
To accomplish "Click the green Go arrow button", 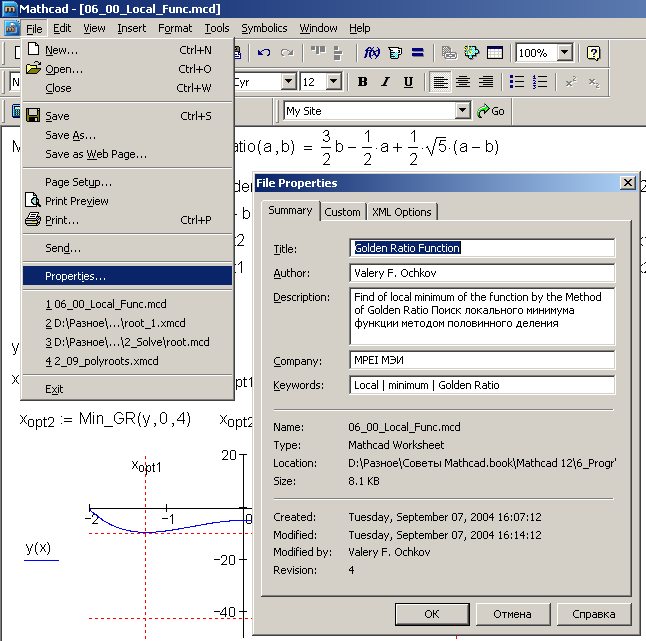I will point(491,111).
